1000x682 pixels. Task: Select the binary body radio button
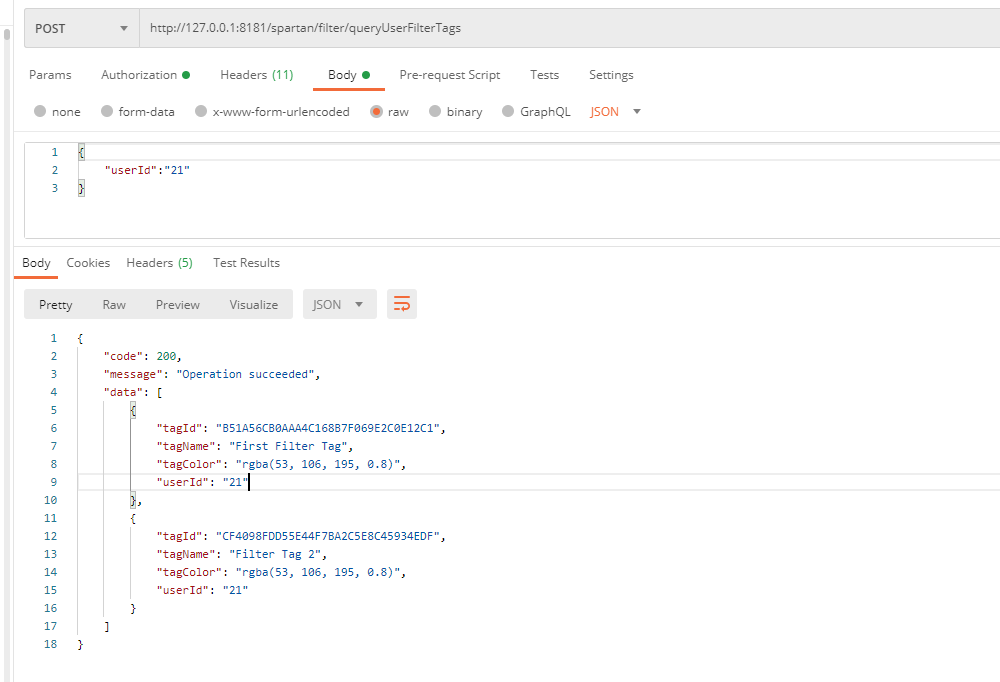pos(435,112)
